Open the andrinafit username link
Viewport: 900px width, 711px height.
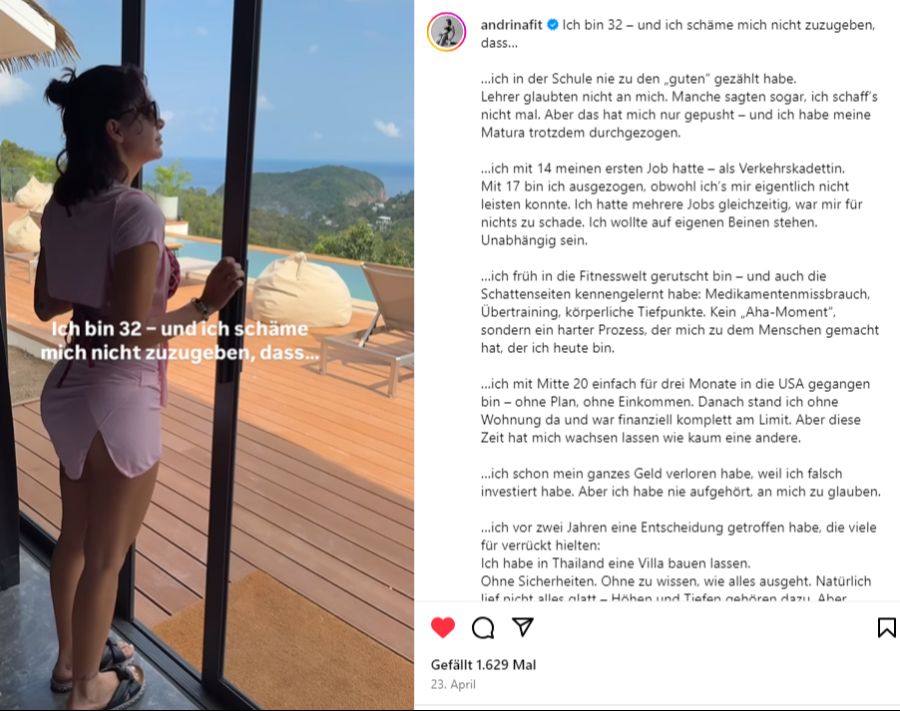click(511, 25)
